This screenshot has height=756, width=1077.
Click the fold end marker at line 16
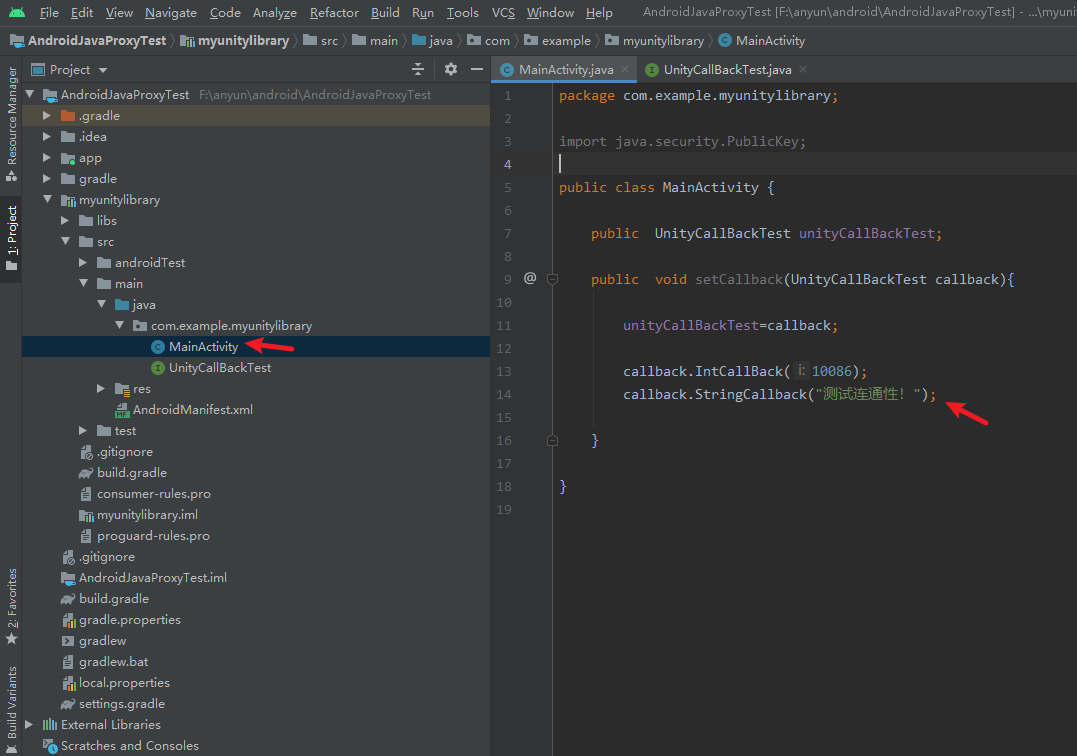point(552,440)
